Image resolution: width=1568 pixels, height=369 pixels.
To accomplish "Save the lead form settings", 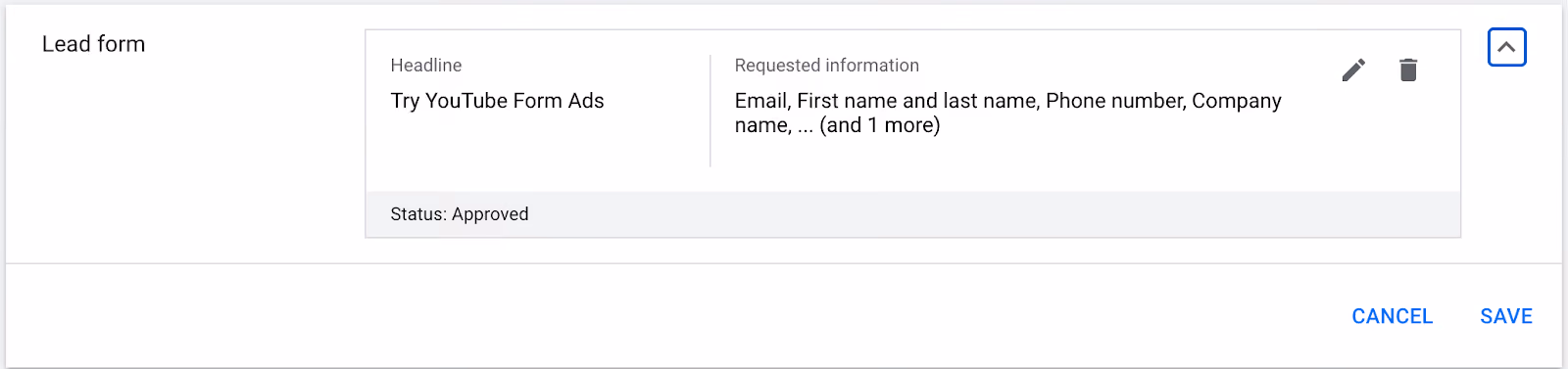I will [x=1506, y=316].
